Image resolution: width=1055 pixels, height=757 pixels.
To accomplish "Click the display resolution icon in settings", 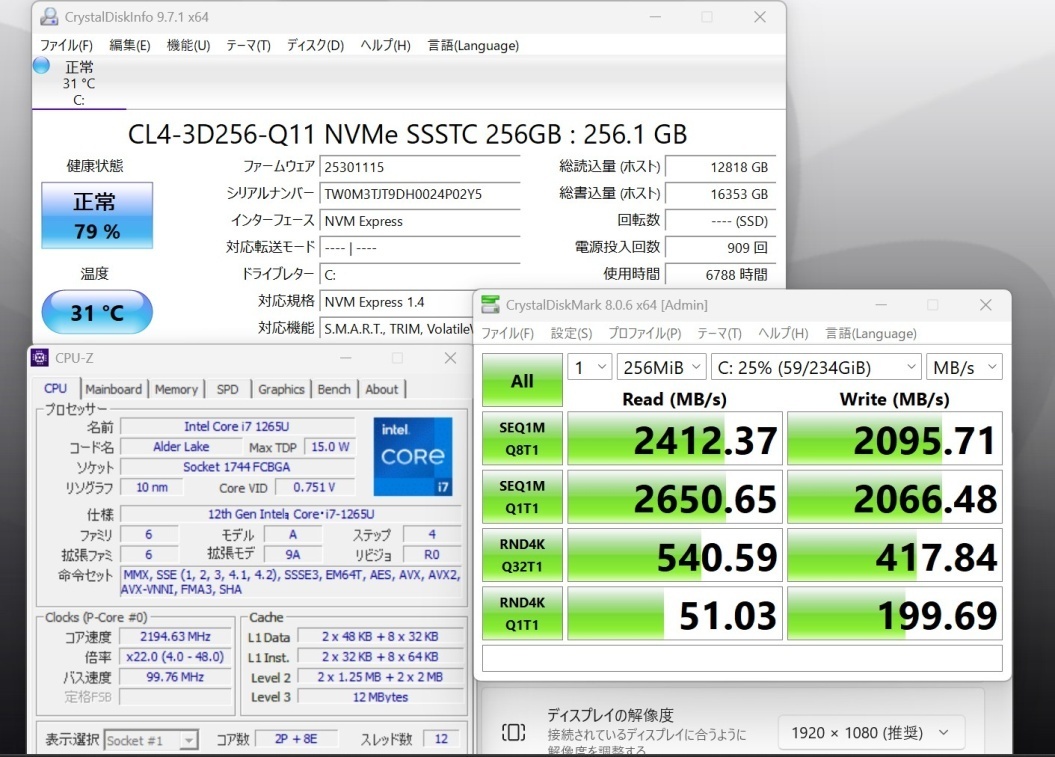I will [512, 732].
